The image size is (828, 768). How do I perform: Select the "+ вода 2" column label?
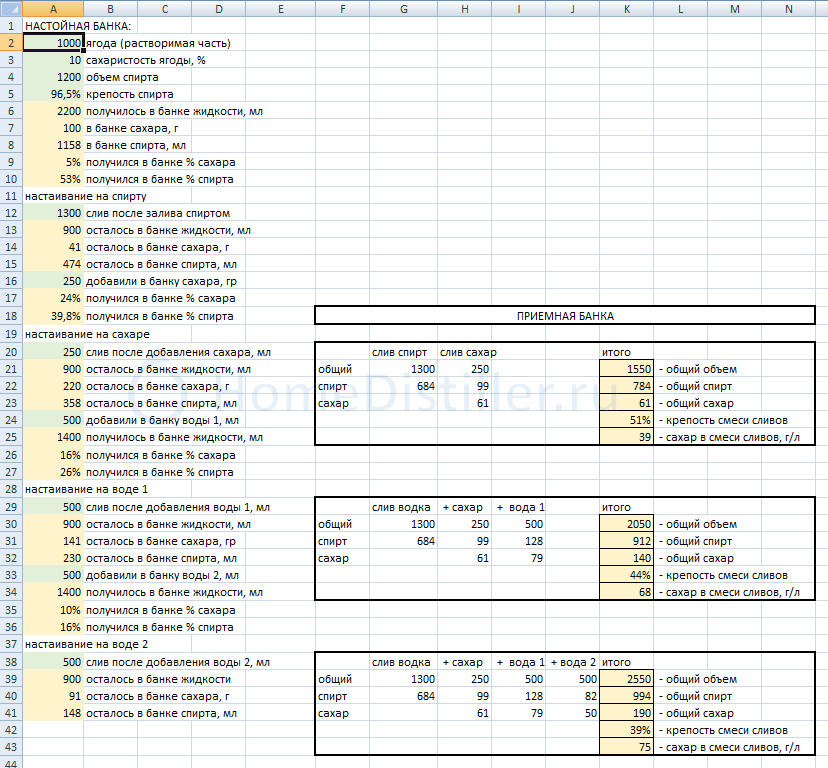click(573, 662)
